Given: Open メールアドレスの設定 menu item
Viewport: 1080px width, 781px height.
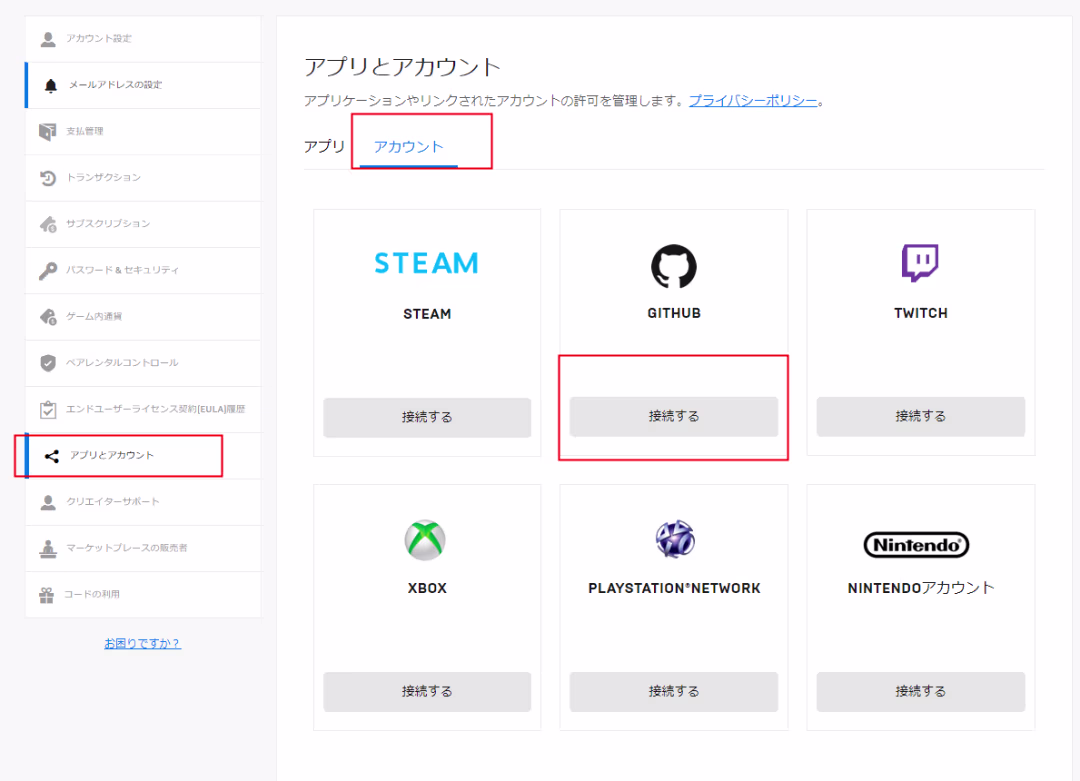Looking at the screenshot, I should [x=143, y=85].
